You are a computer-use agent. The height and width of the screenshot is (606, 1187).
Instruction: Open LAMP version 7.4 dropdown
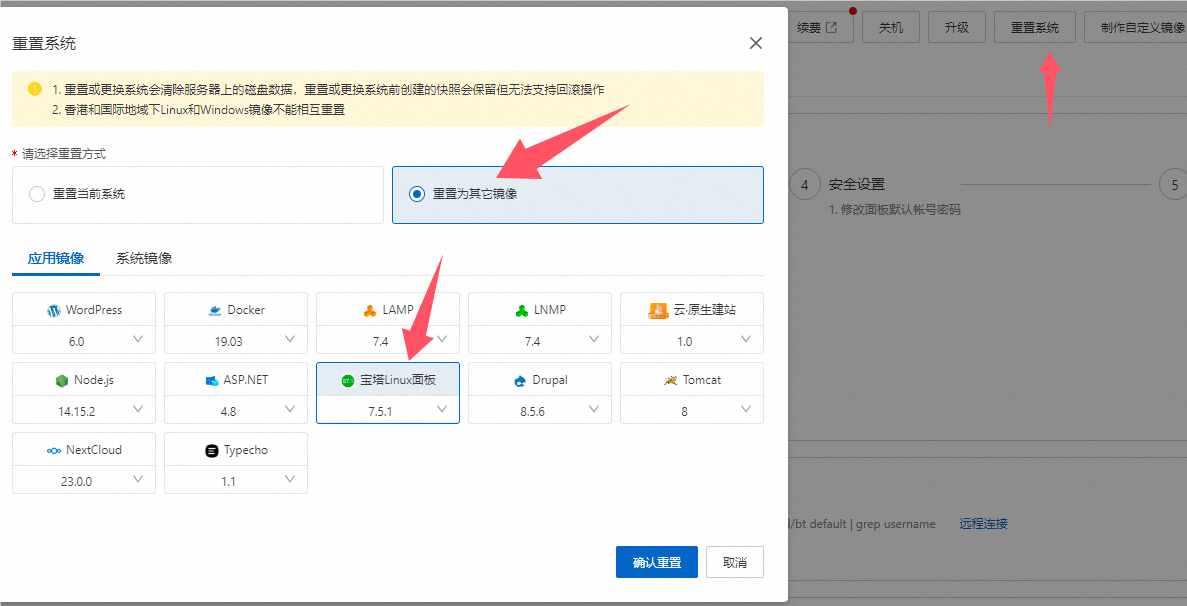coord(388,340)
